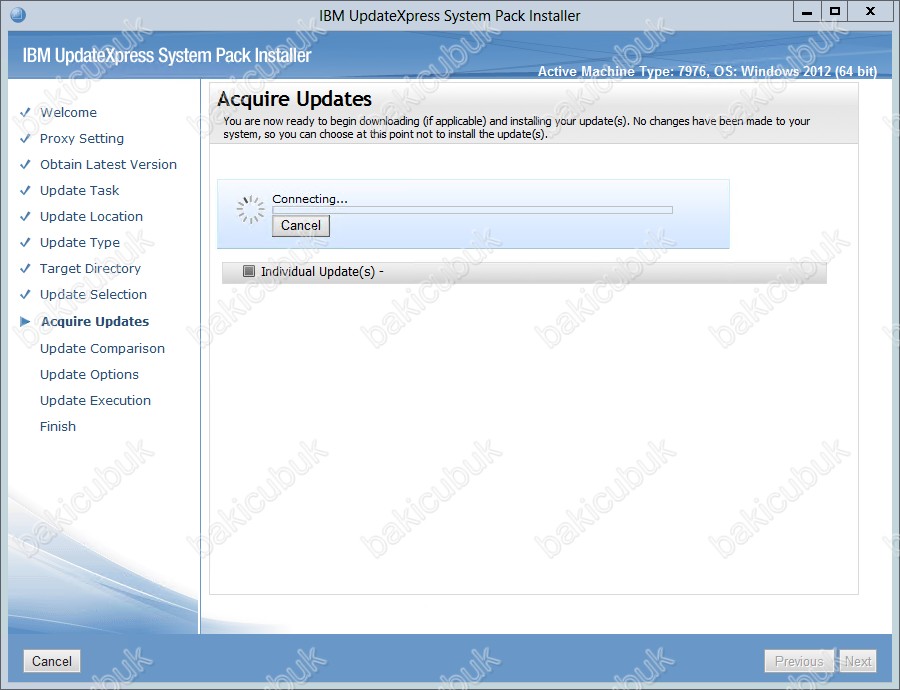
Task: Open the Update Options step
Action: 89,375
